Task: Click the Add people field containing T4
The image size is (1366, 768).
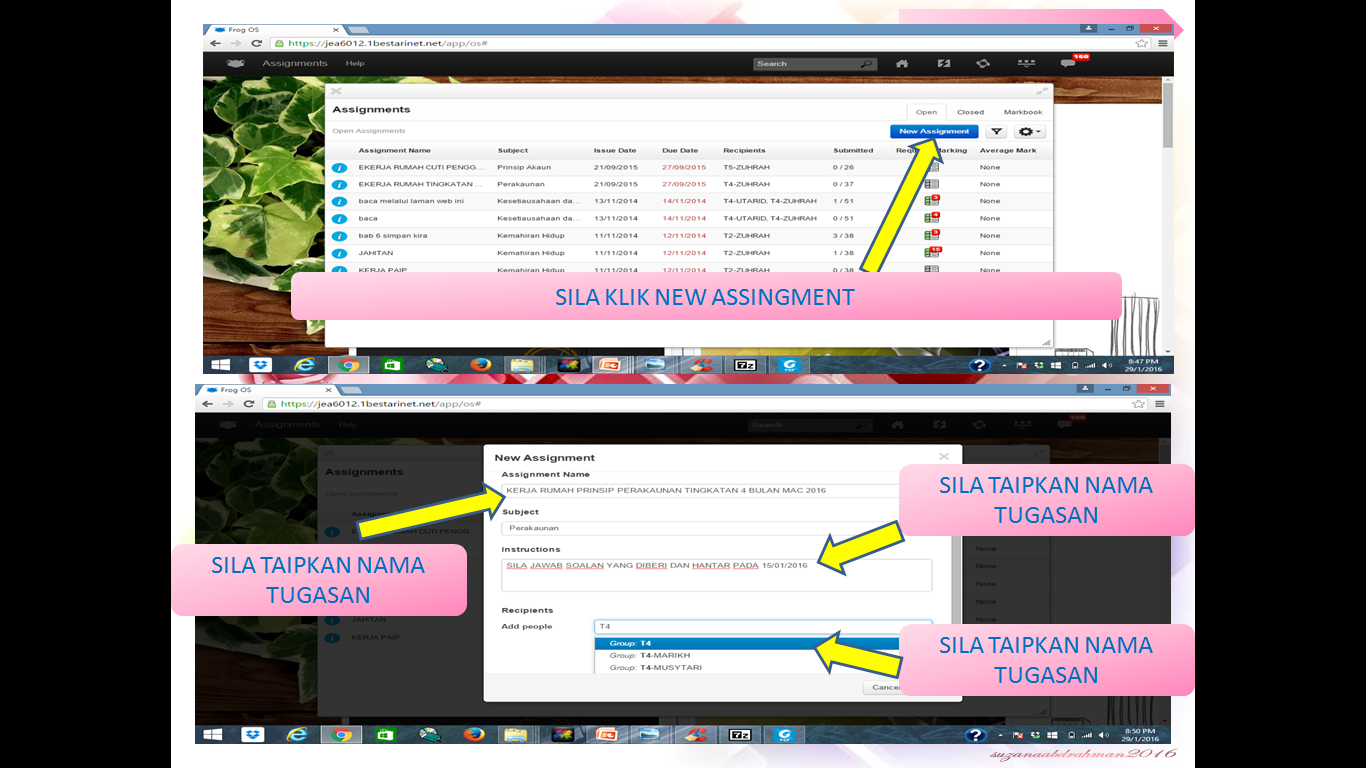Action: click(763, 627)
